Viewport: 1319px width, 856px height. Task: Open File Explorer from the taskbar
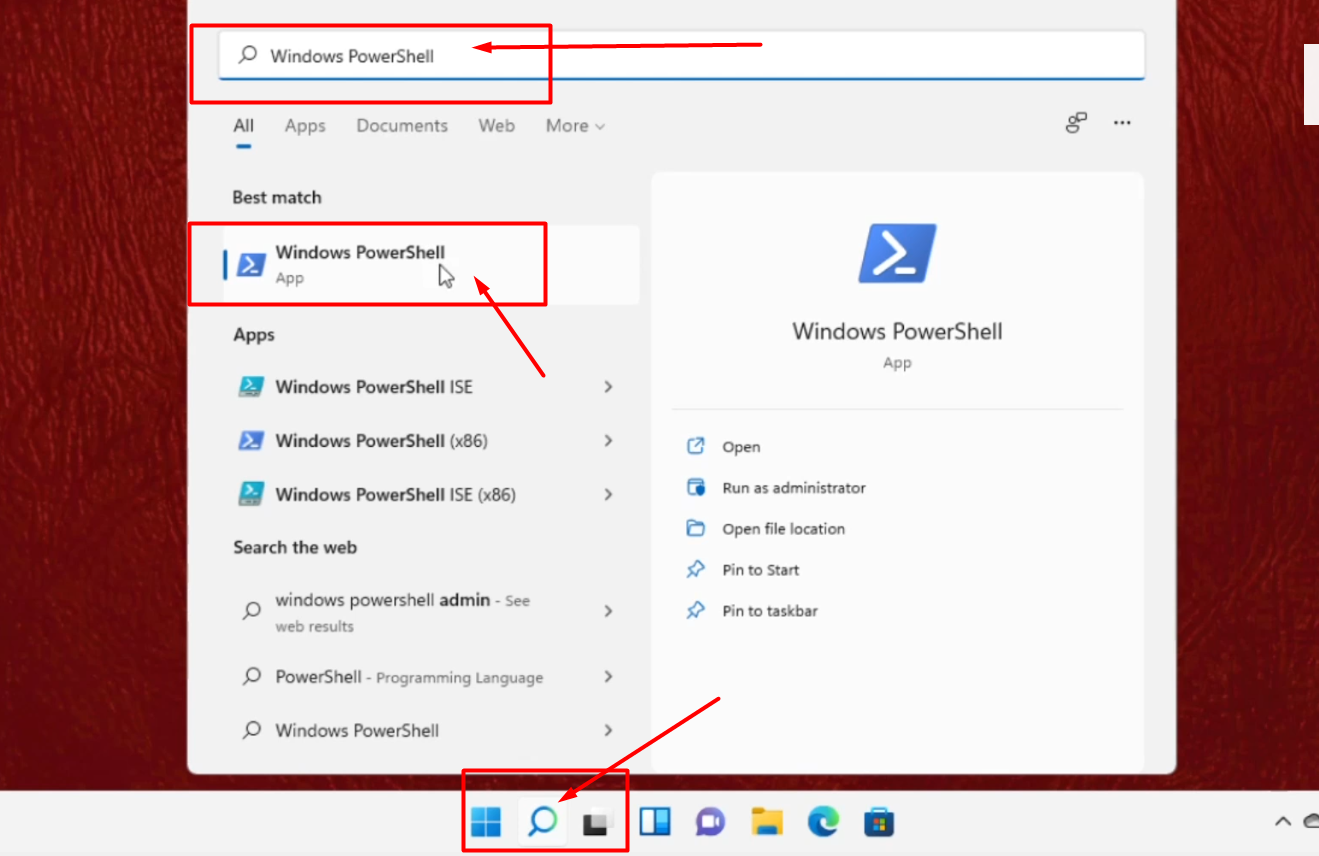pos(767,822)
